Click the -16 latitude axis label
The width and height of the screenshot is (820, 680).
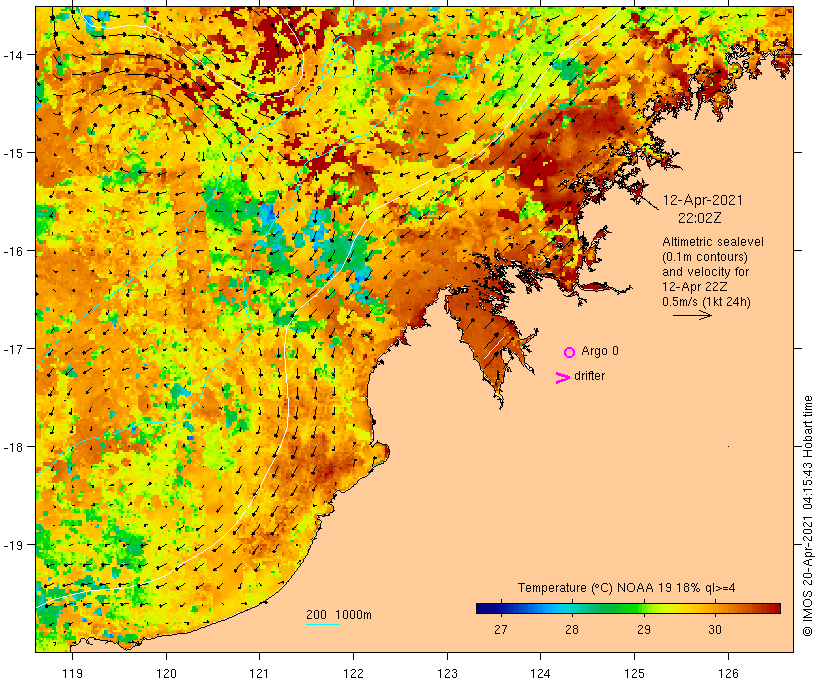(x=13, y=251)
